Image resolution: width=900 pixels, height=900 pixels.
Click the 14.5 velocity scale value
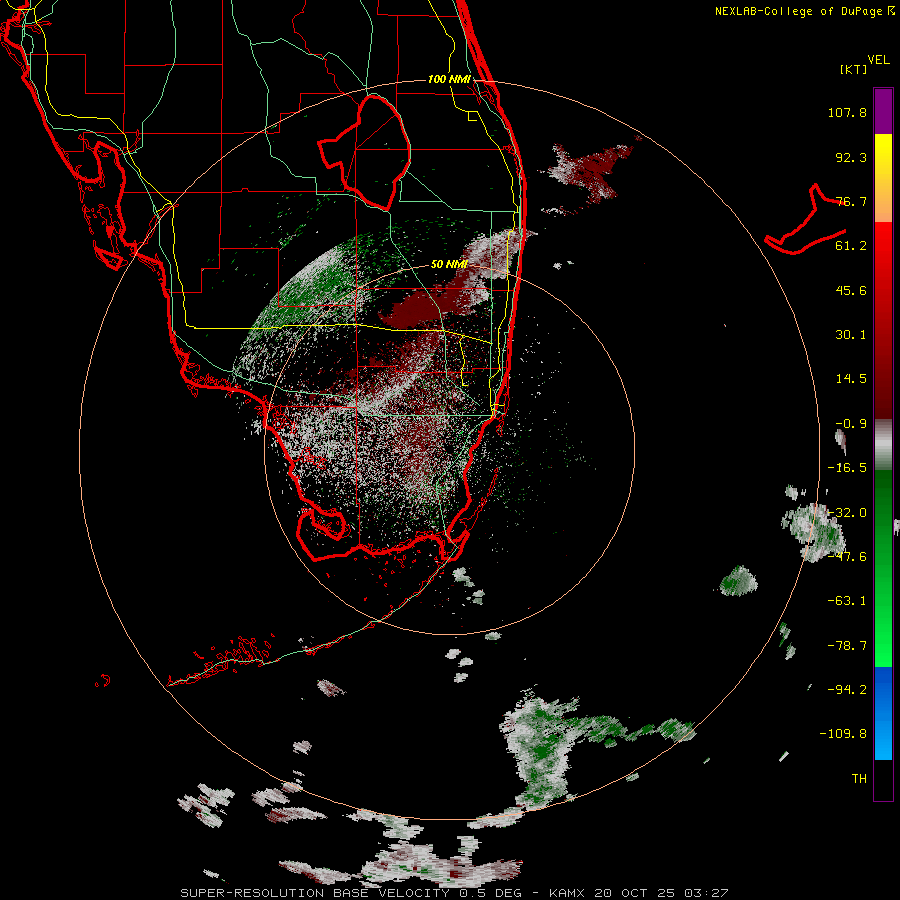coord(851,379)
